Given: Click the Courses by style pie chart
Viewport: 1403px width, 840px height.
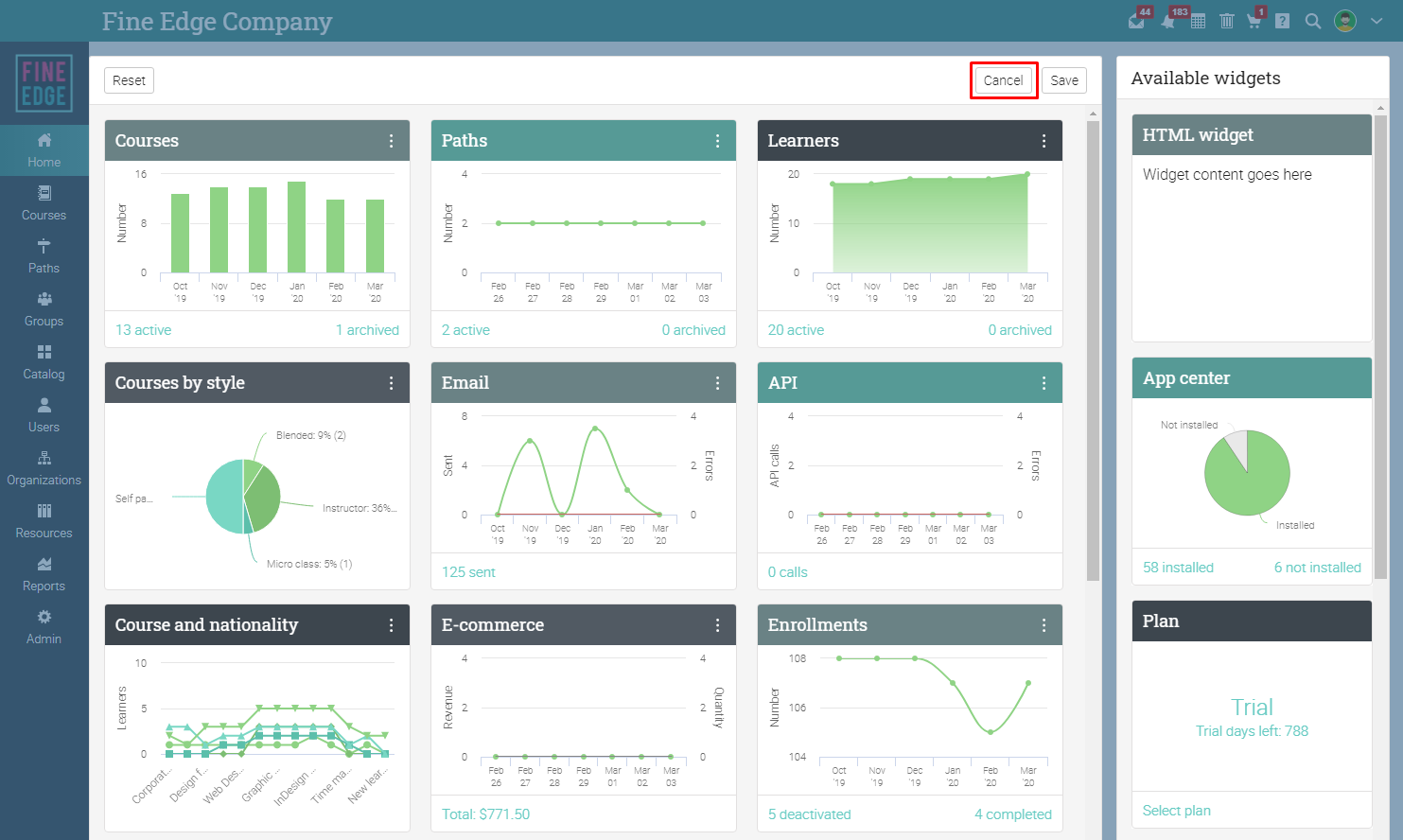Looking at the screenshot, I should coord(243,497).
